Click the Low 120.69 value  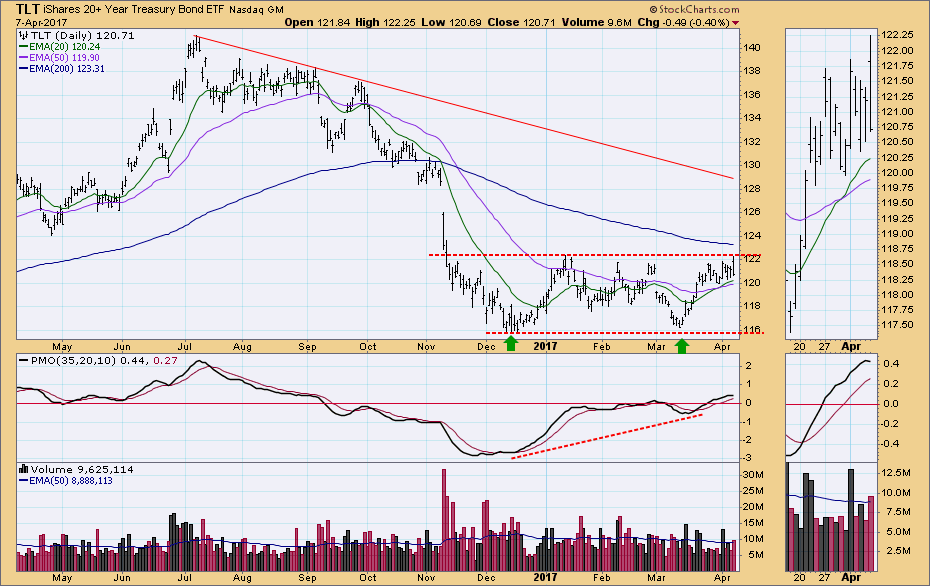click(452, 23)
